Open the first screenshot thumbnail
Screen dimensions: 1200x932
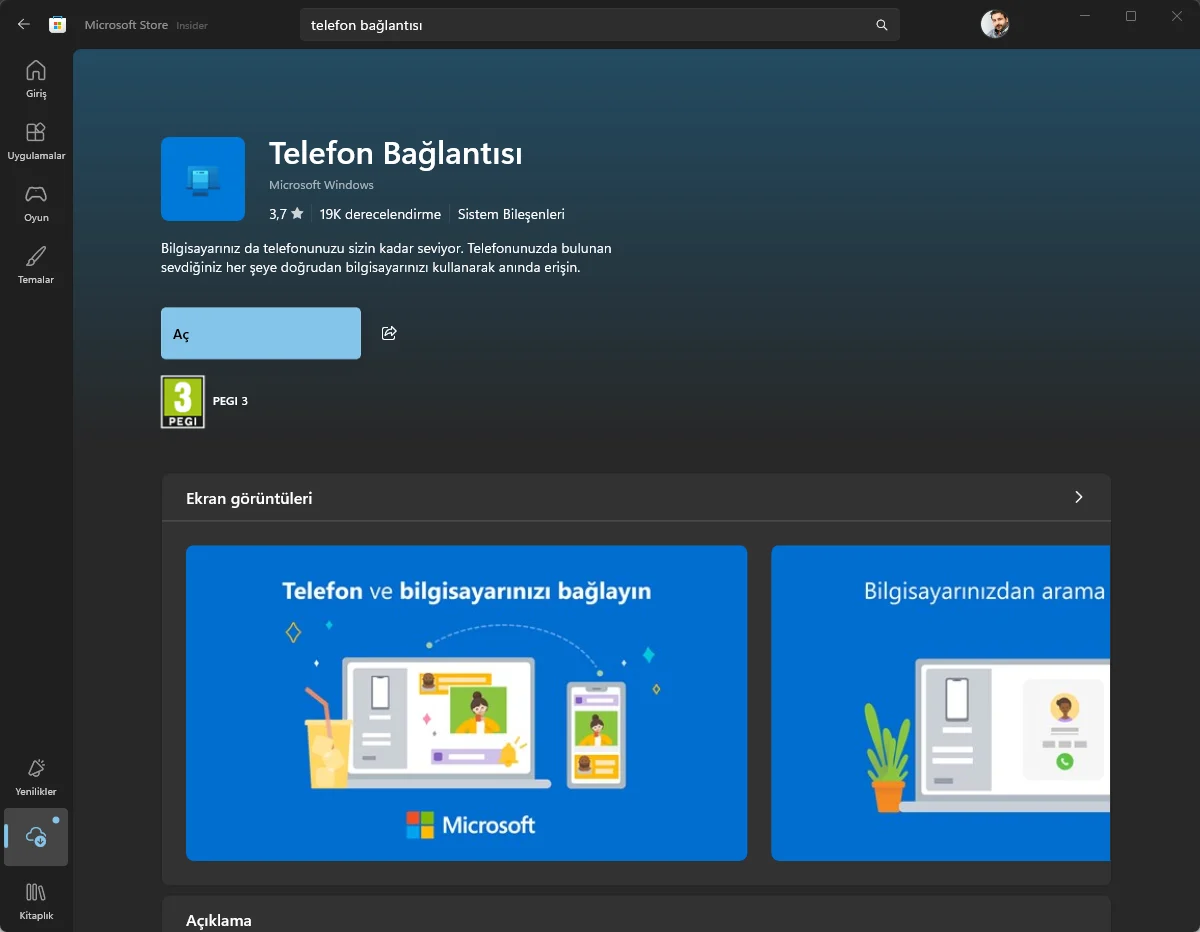(x=466, y=703)
